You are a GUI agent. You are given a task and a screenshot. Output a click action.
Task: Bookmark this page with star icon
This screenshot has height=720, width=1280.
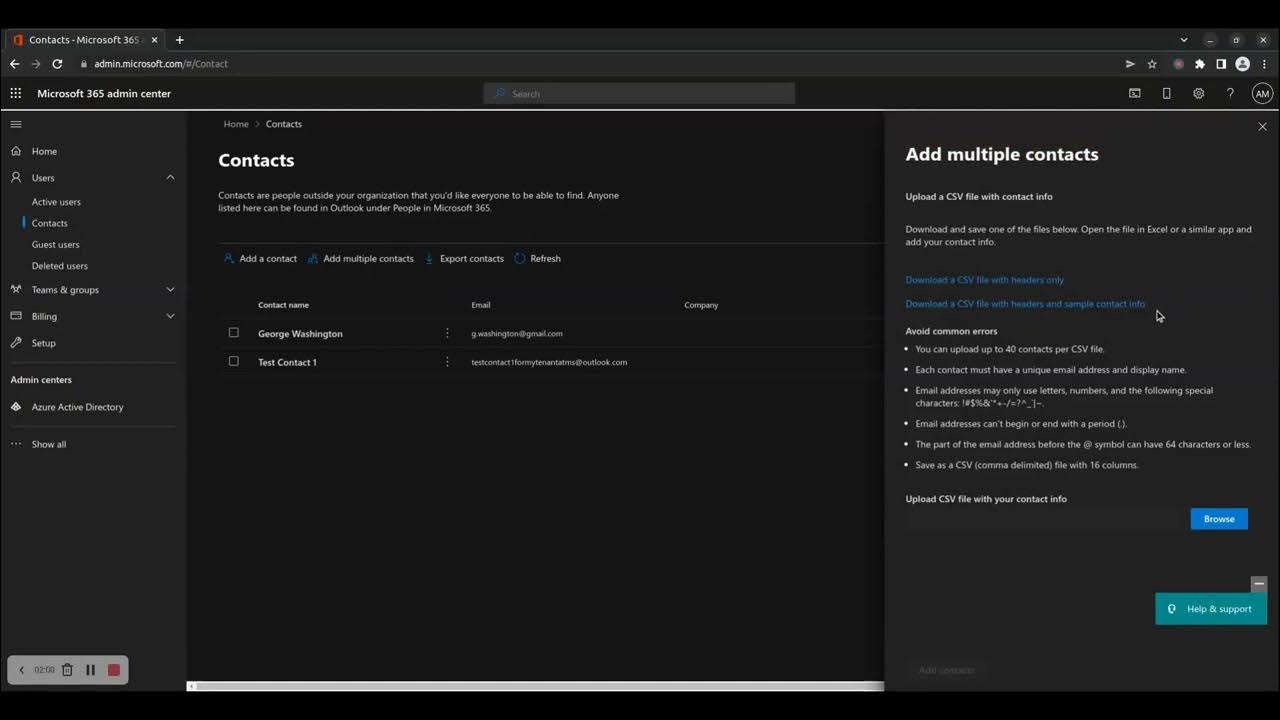pyautogui.click(x=1152, y=63)
